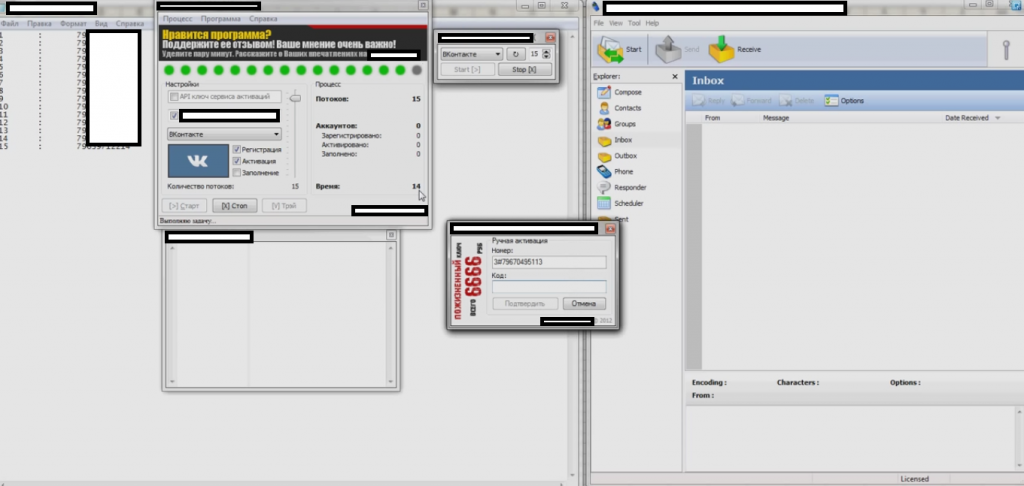Close the Explorer panel with the X

click(675, 76)
